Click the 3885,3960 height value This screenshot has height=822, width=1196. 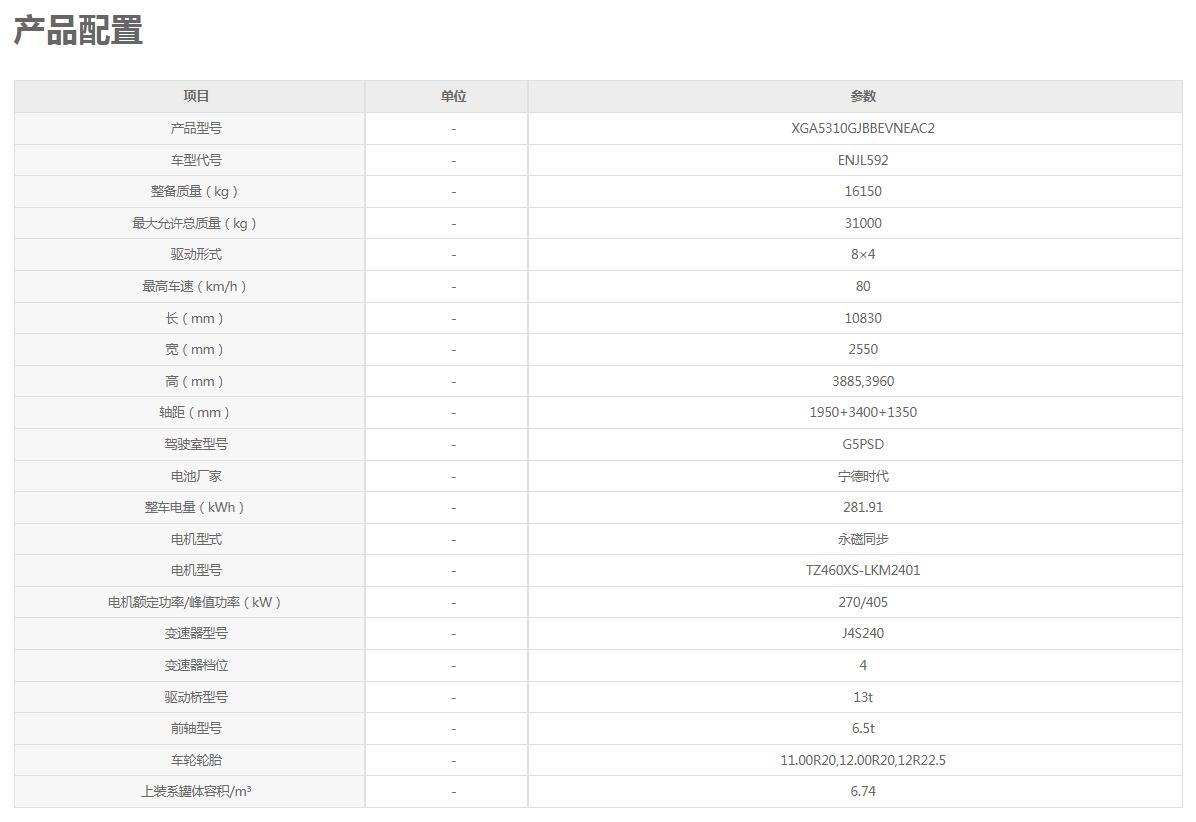click(862, 381)
